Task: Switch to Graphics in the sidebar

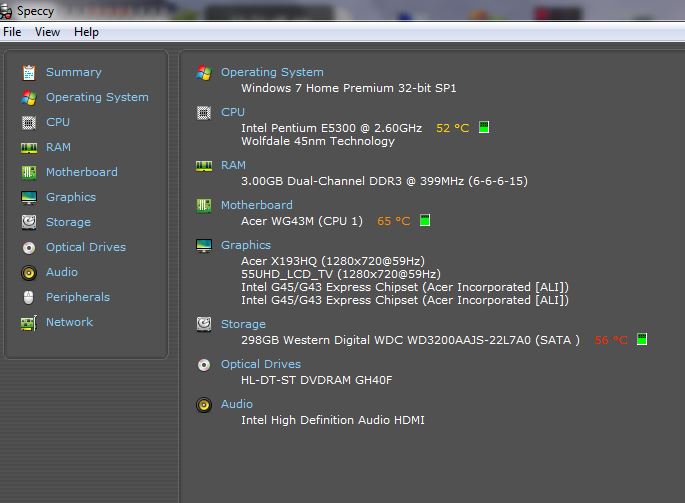Action: (x=71, y=197)
